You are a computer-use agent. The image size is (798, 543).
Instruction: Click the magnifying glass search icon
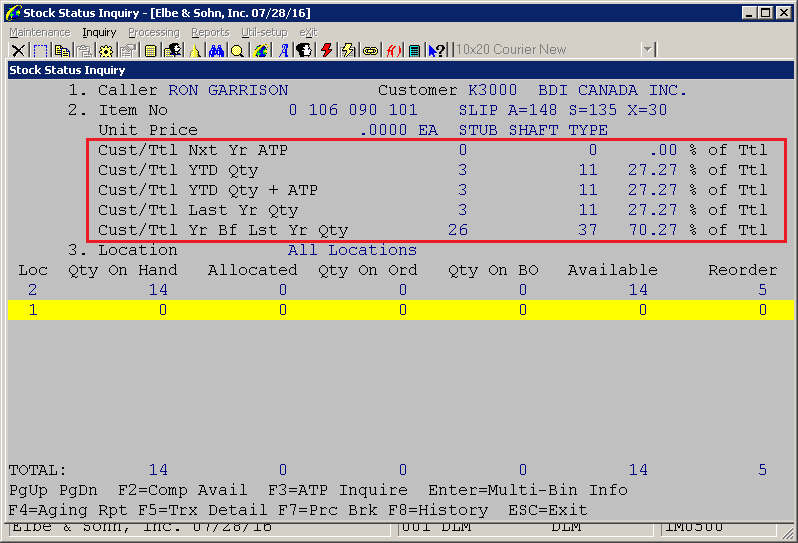tap(237, 50)
